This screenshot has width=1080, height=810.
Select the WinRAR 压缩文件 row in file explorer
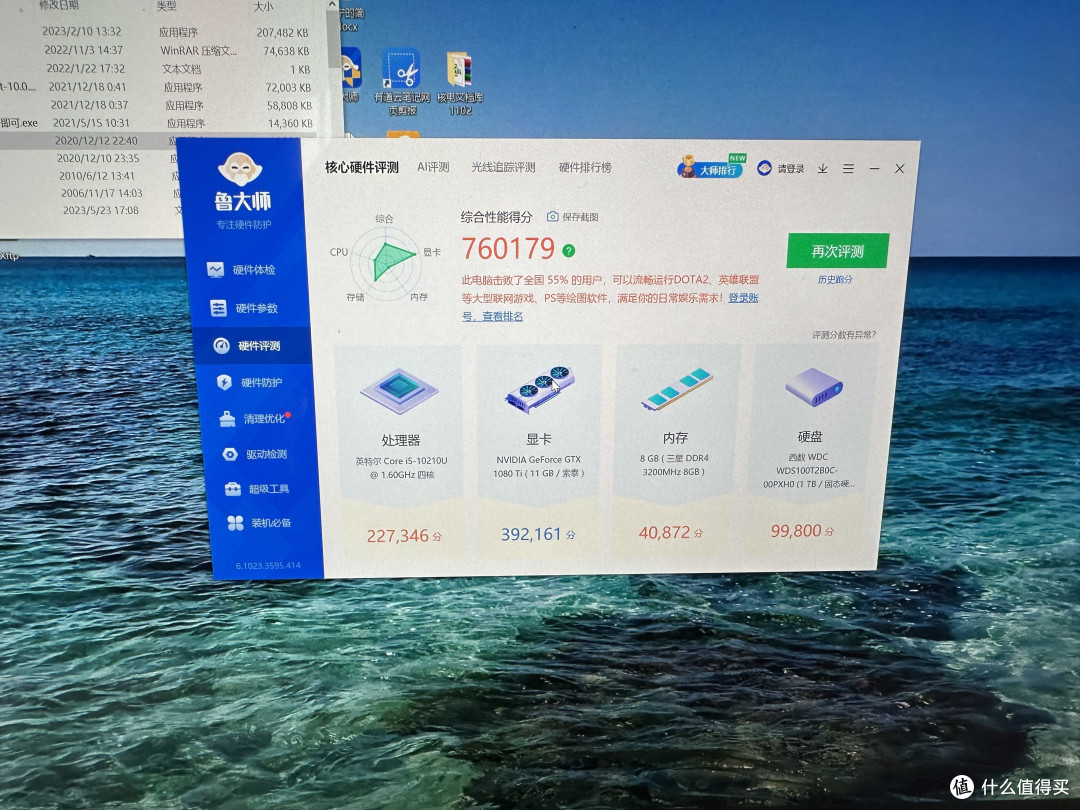click(x=165, y=50)
